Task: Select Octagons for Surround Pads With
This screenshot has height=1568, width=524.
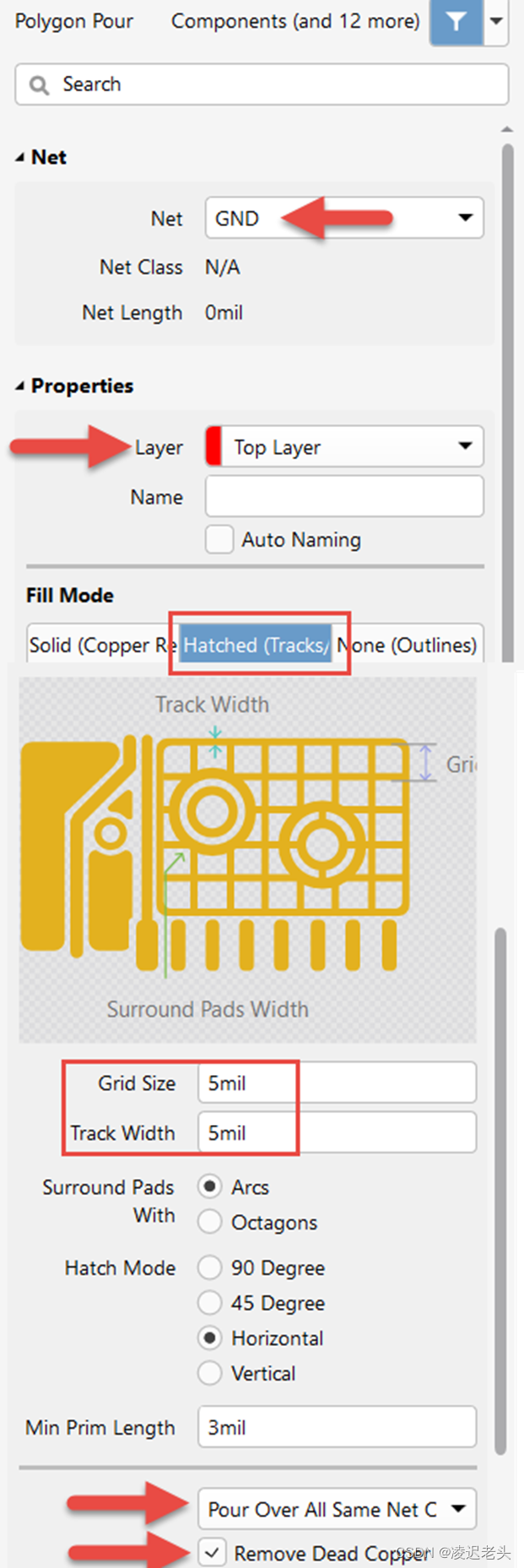Action: pyautogui.click(x=210, y=1222)
